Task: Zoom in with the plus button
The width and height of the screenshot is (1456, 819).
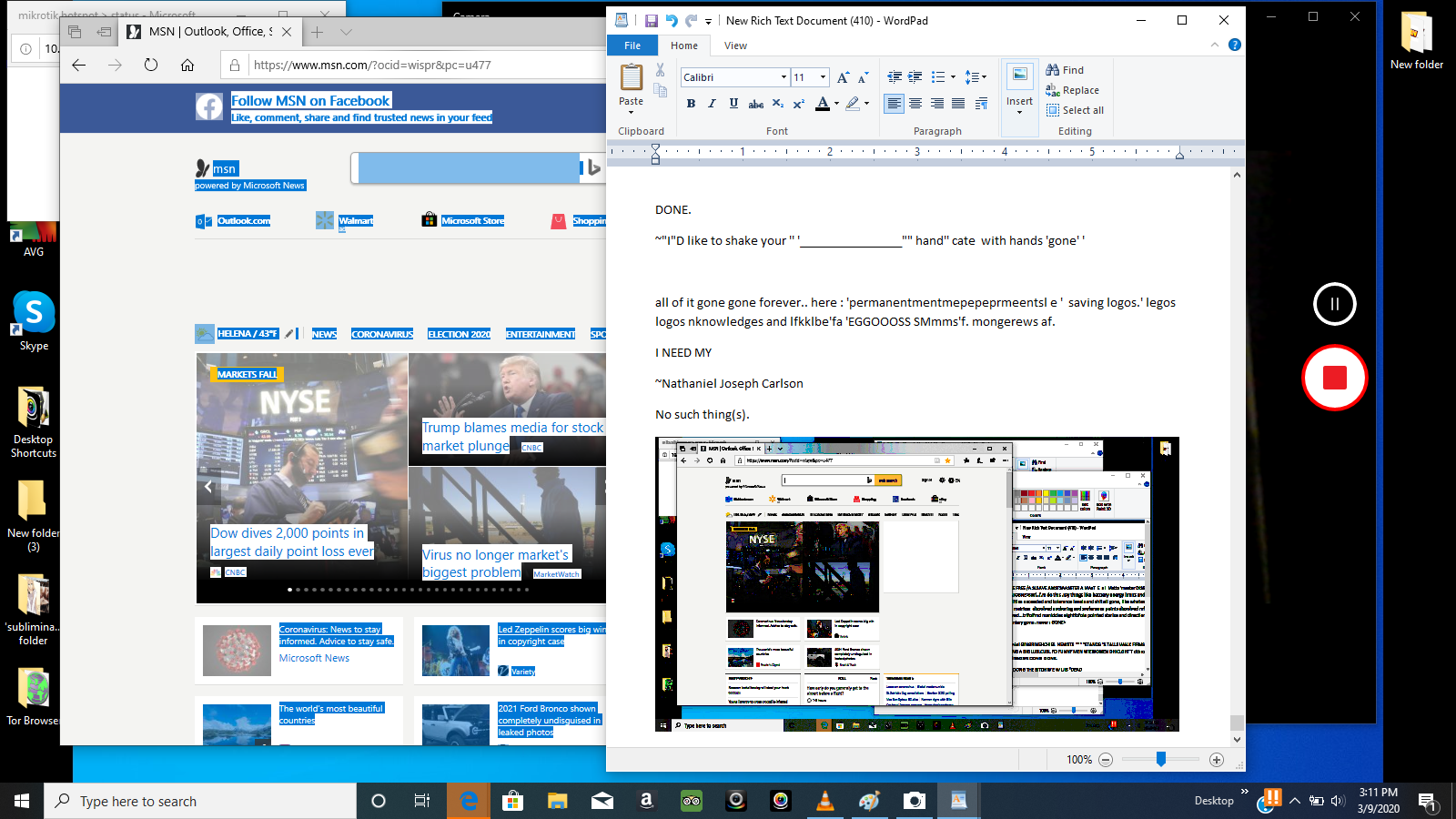Action: coord(1217,760)
